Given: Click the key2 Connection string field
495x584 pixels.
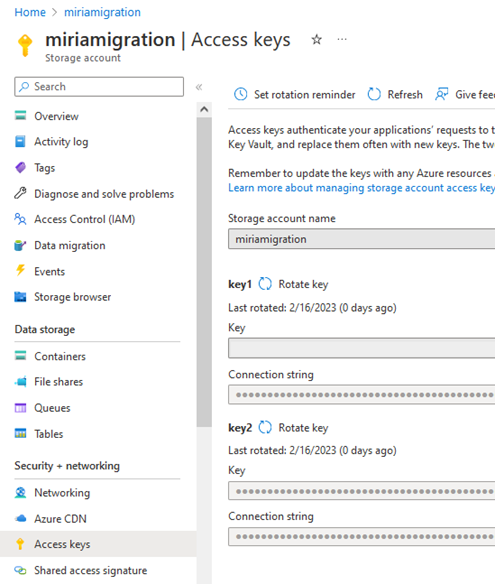Looking at the screenshot, I should tap(361, 536).
